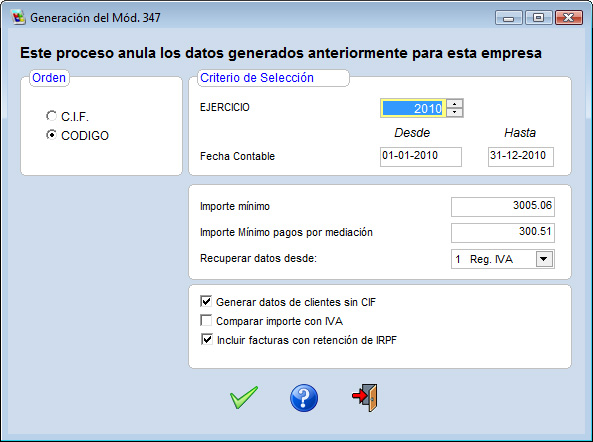Click the Hasta date field 31-12-2010

coord(521,157)
